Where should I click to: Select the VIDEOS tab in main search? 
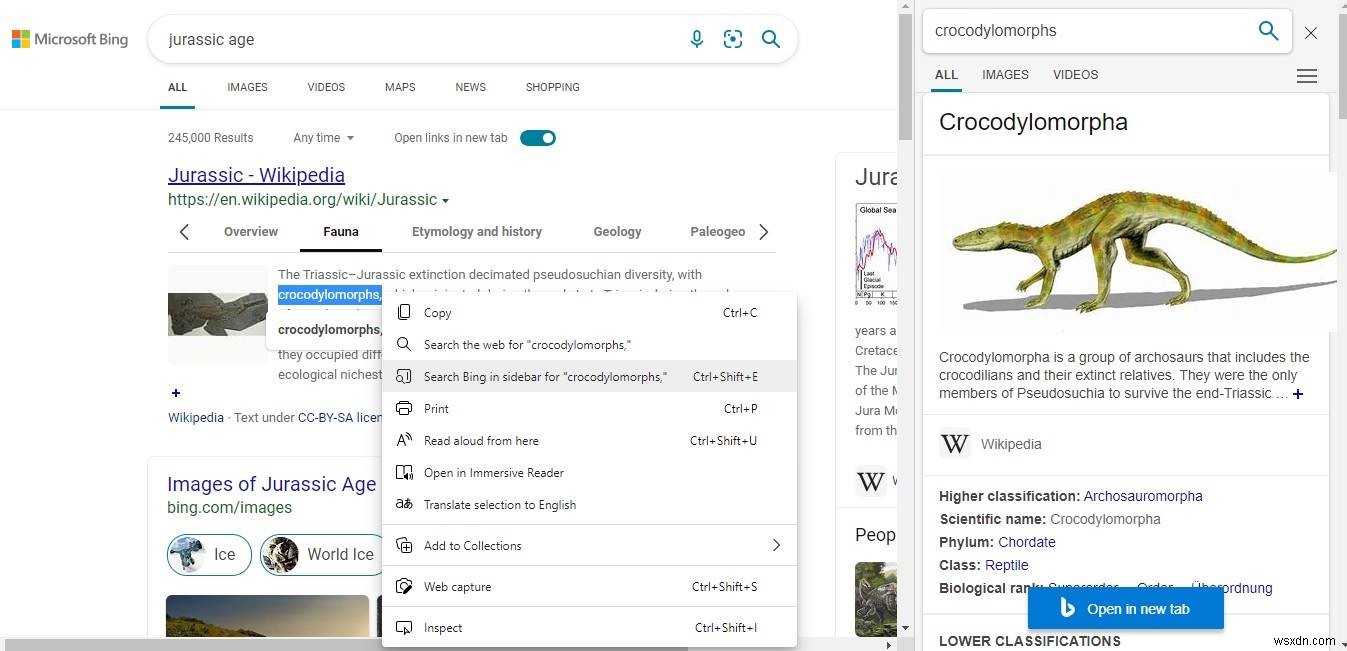click(x=326, y=87)
